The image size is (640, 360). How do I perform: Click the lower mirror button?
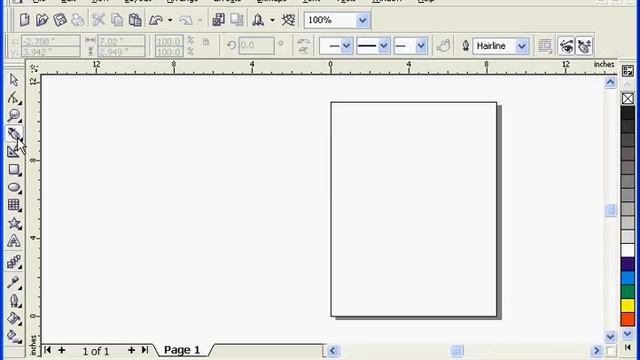[303, 50]
